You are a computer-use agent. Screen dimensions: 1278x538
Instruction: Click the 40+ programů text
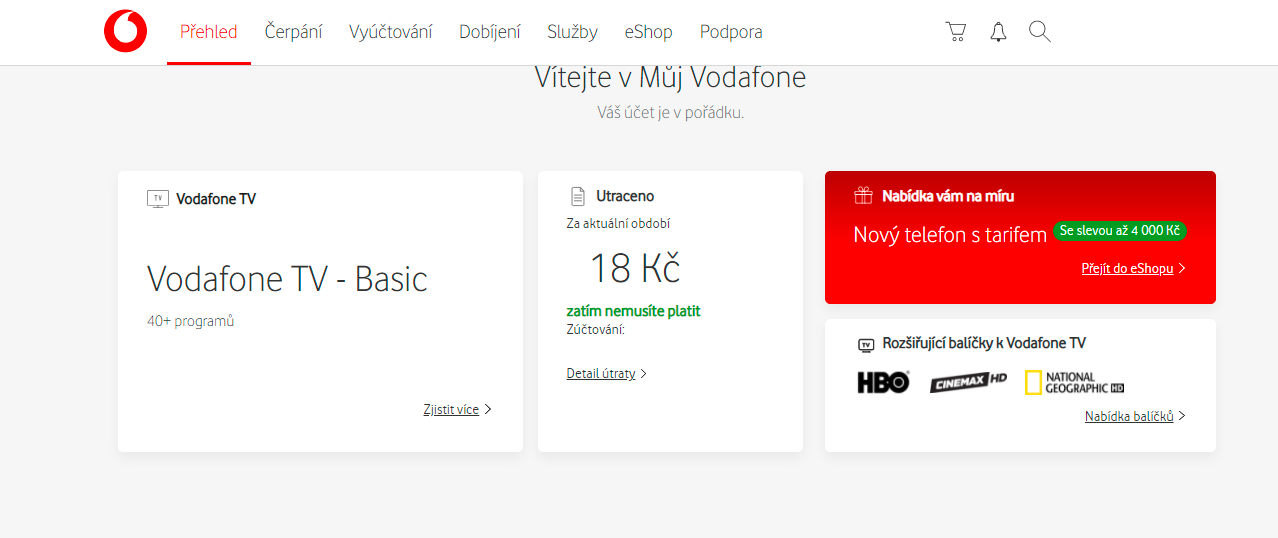(x=190, y=321)
